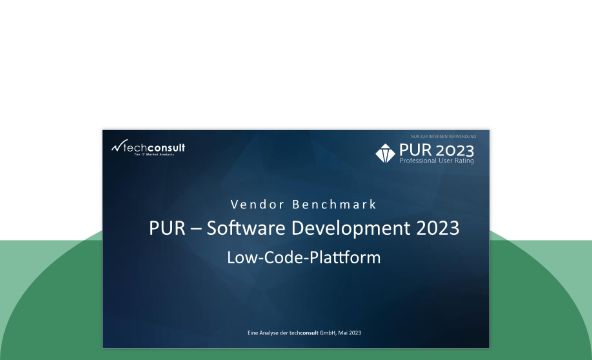The width and height of the screenshot is (592, 360).
Task: Click the techconsult logo
Action: tap(148, 147)
